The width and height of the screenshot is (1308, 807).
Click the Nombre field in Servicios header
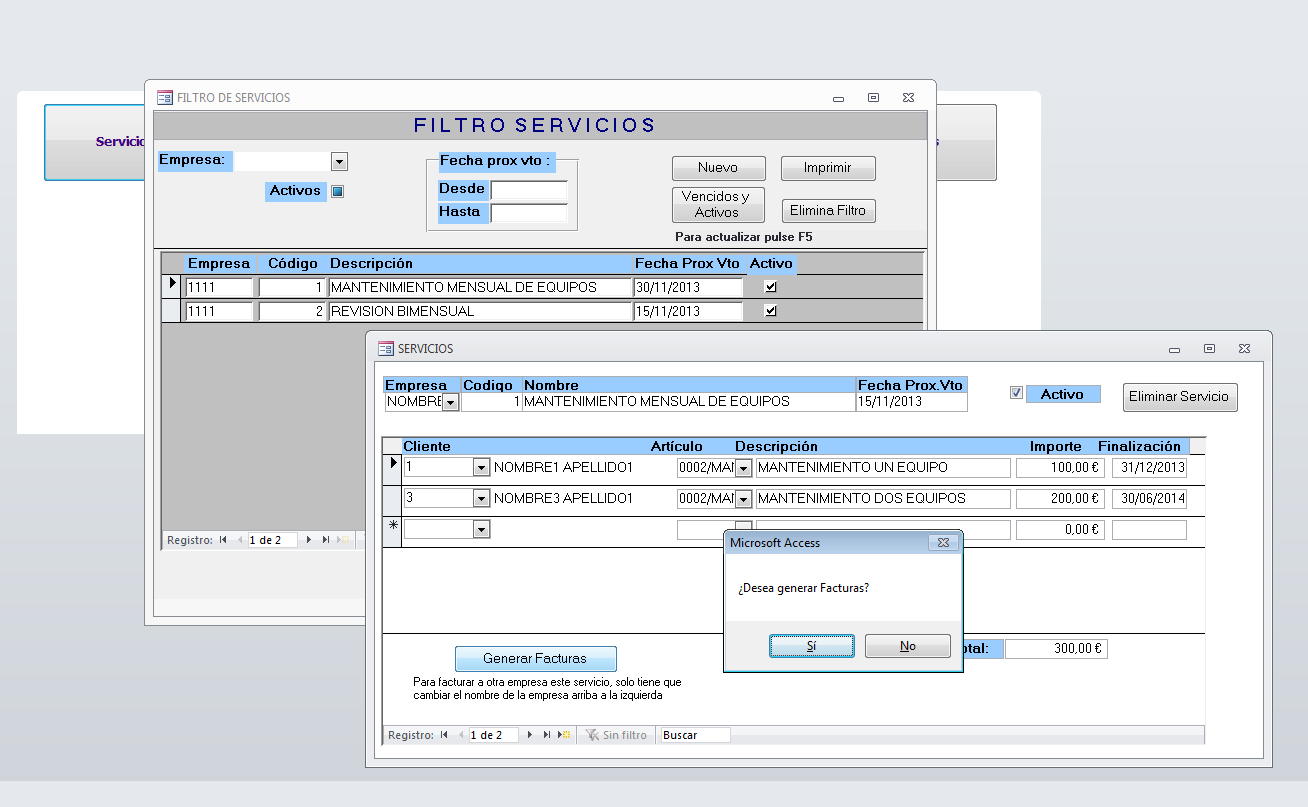click(x=689, y=402)
